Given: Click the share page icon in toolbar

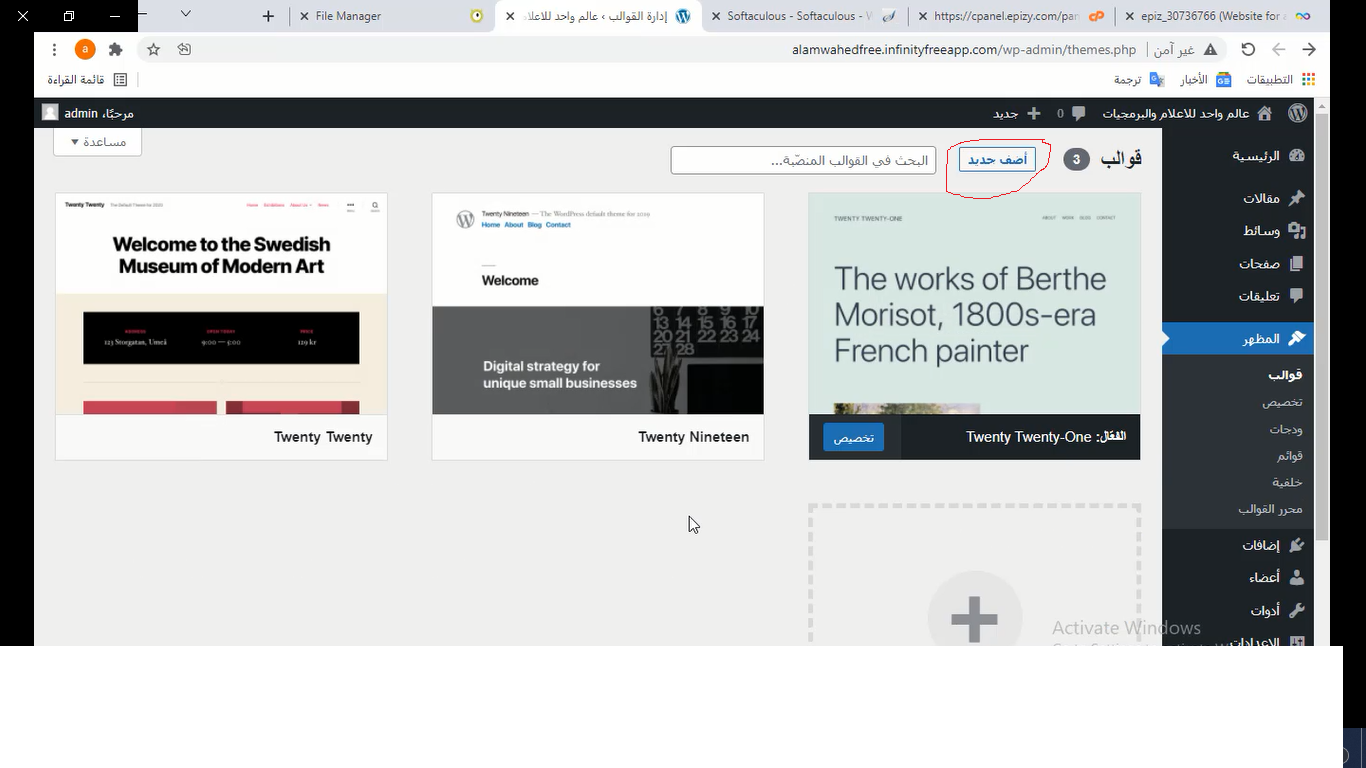Looking at the screenshot, I should [x=184, y=49].
